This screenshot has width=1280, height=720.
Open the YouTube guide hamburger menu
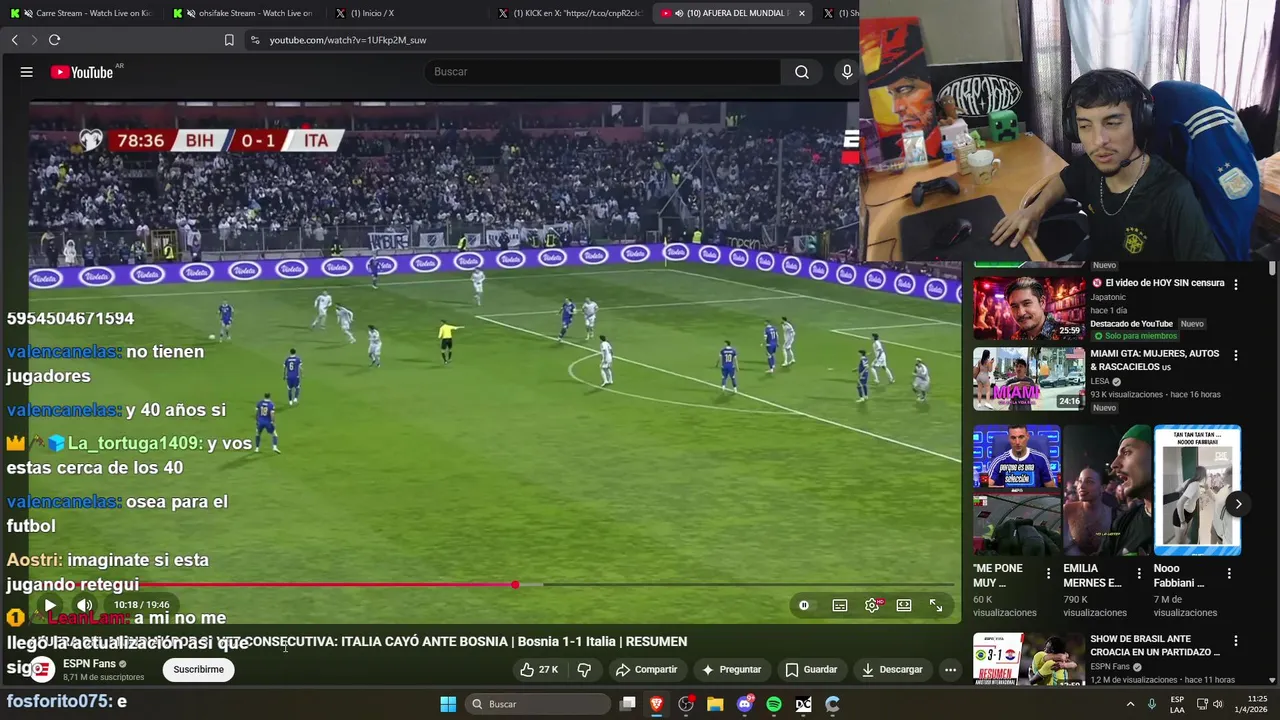pyautogui.click(x=27, y=72)
